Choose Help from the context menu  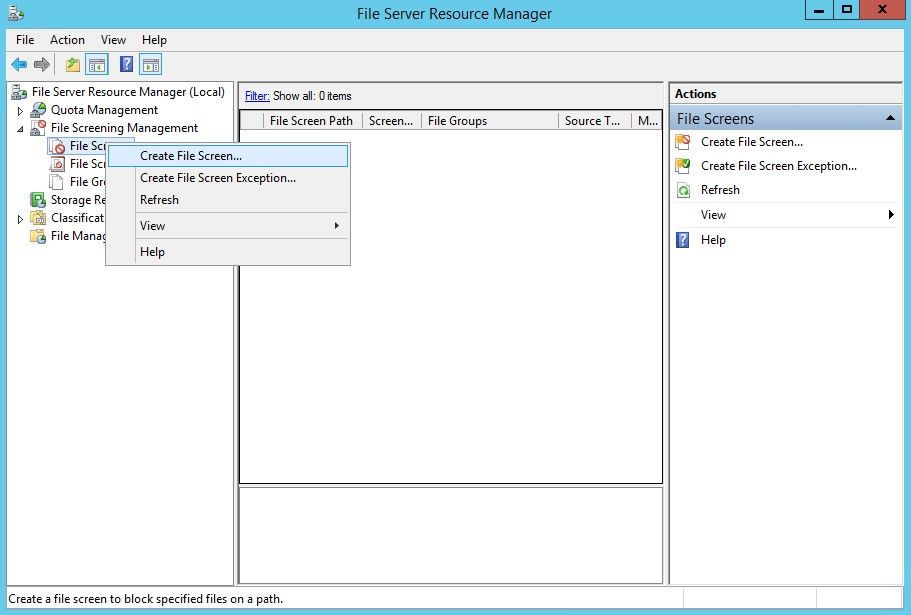(228, 252)
